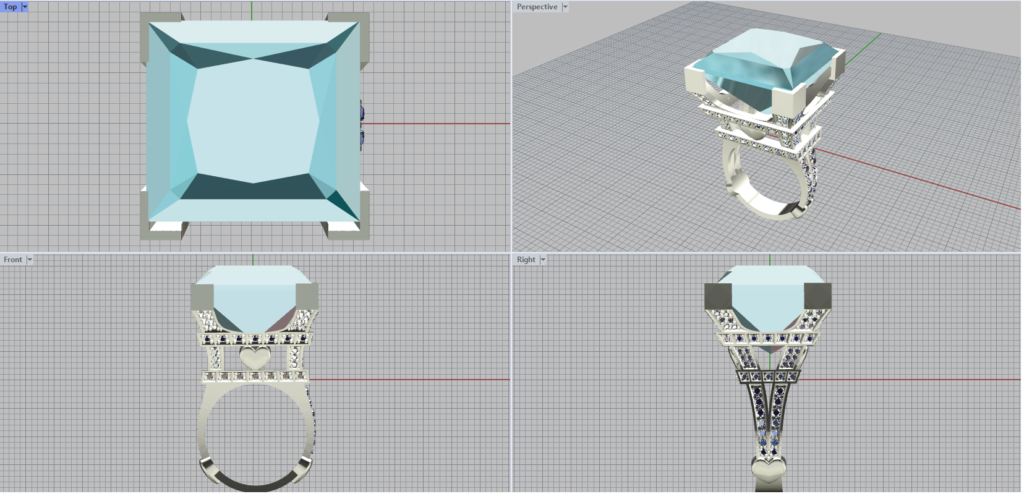Open the Top viewport dropdown arrow
This screenshot has height=494, width=1024.
click(x=24, y=7)
